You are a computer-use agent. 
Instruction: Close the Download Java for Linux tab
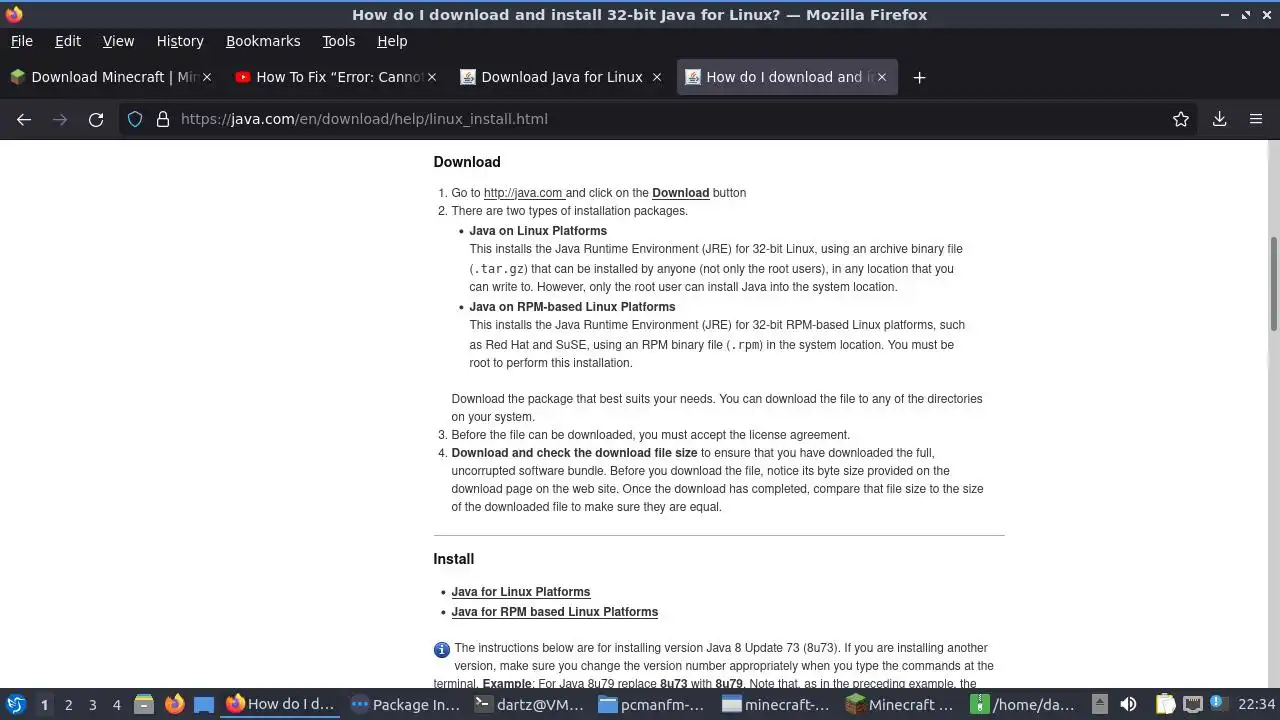[x=657, y=77]
